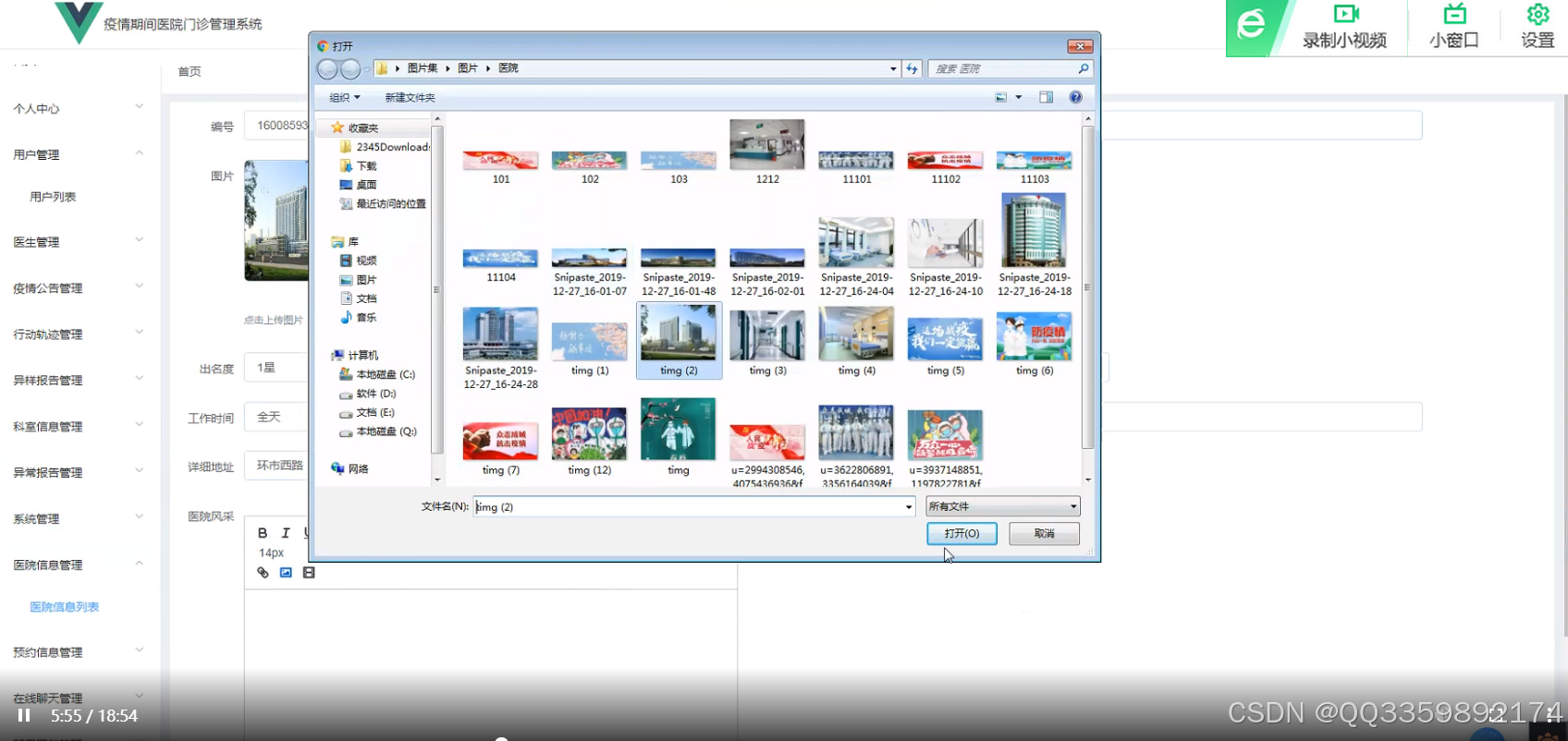Viewport: 1568px width, 741px height.
Task: Click the 搜索 医院 search field
Action: tap(1002, 68)
